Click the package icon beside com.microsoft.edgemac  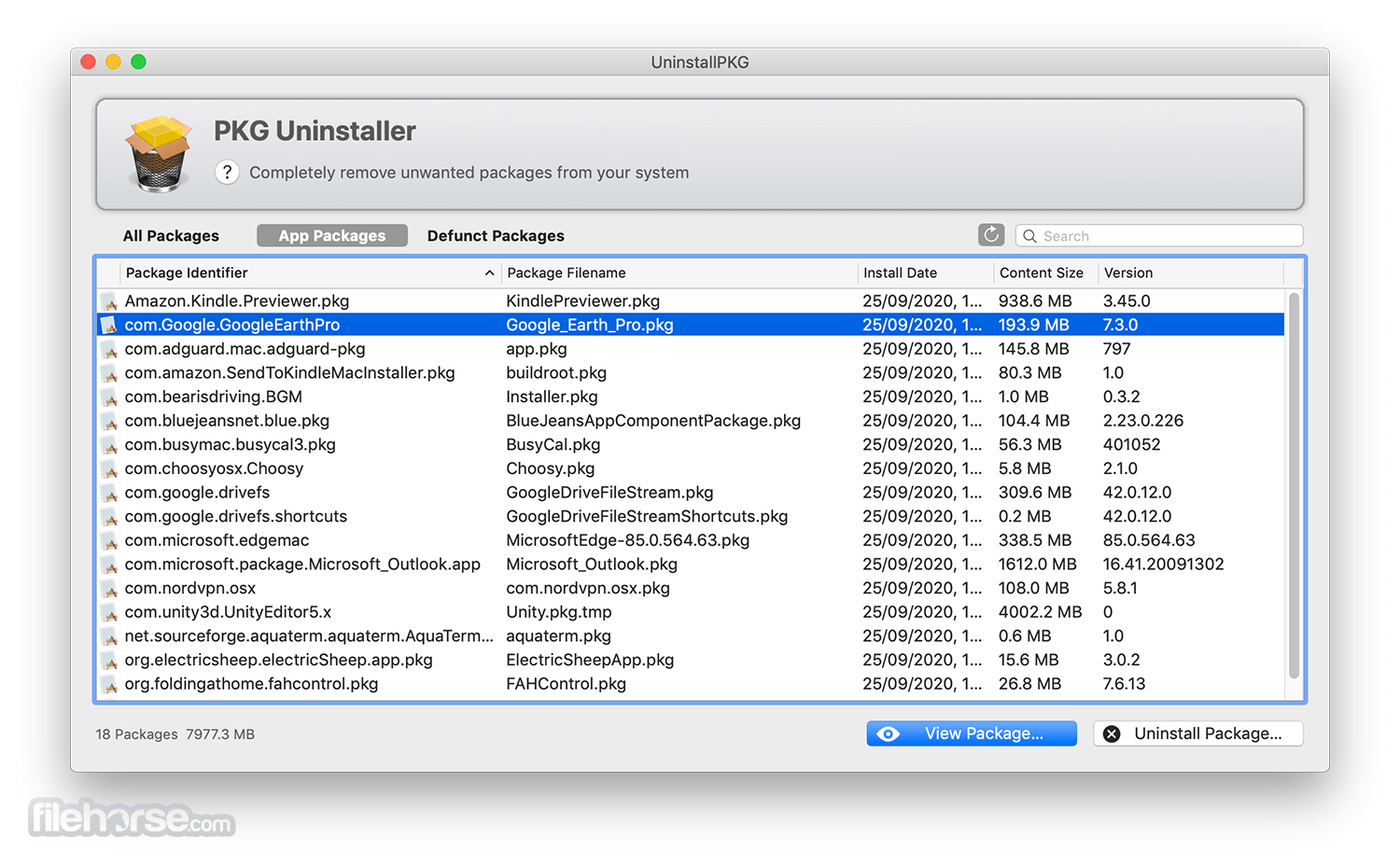point(109,541)
